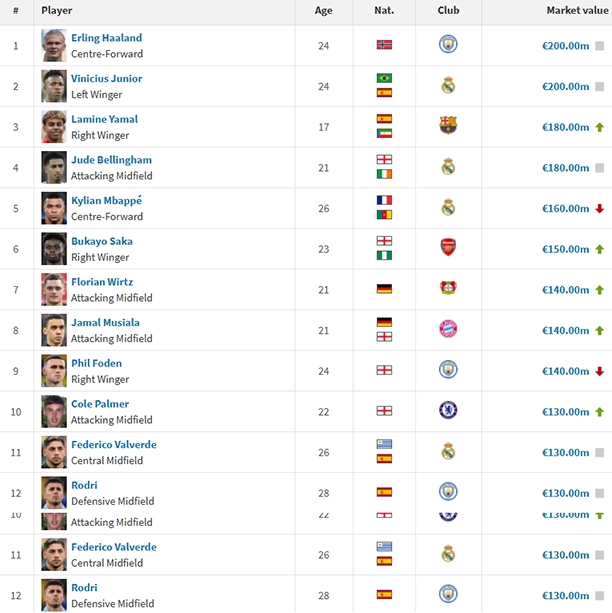The width and height of the screenshot is (612, 613).
Task: Open Cole Palmer's name link
Action: pos(100,404)
